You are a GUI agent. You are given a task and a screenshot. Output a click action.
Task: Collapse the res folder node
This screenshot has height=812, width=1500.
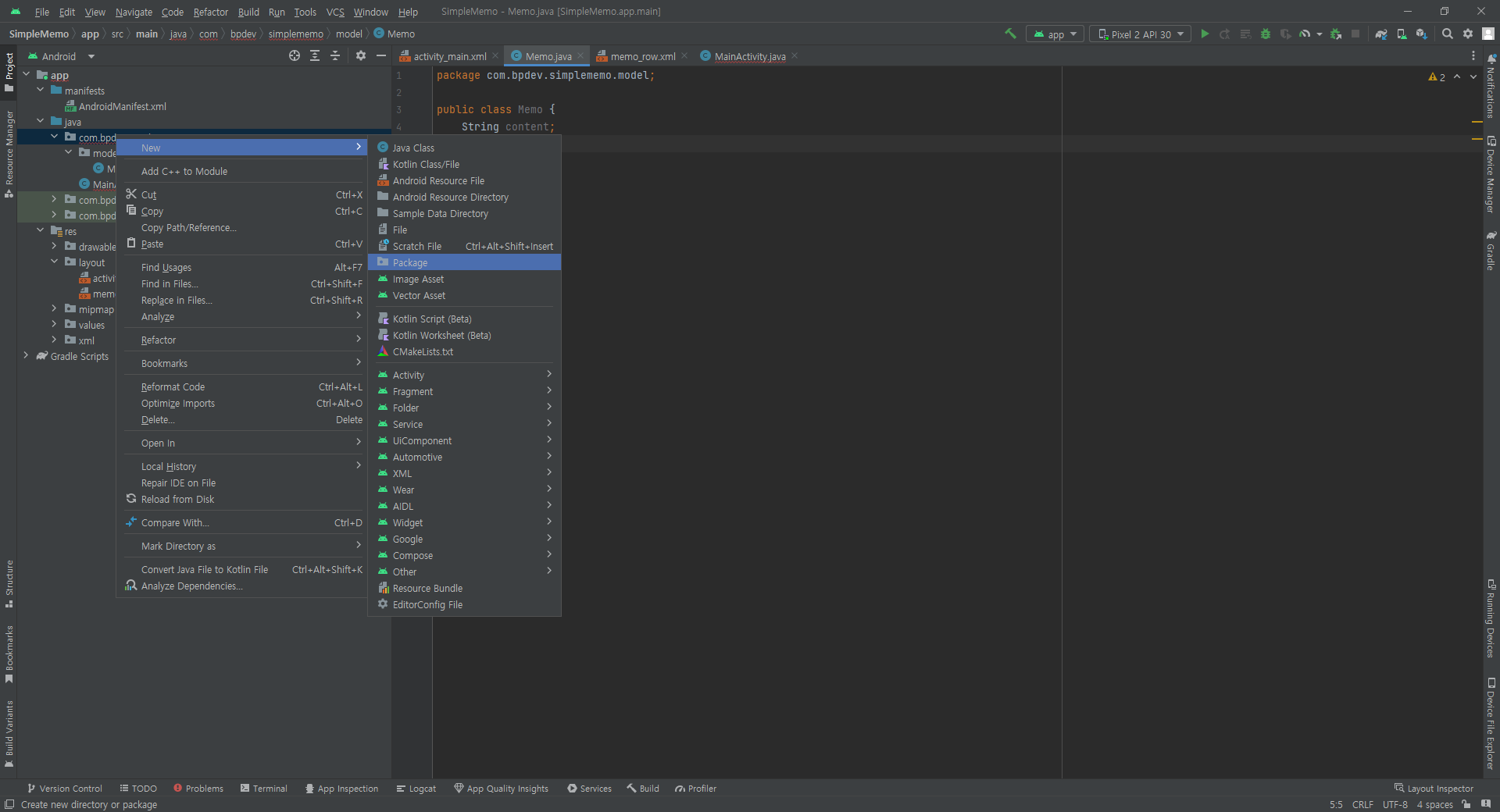pos(40,231)
